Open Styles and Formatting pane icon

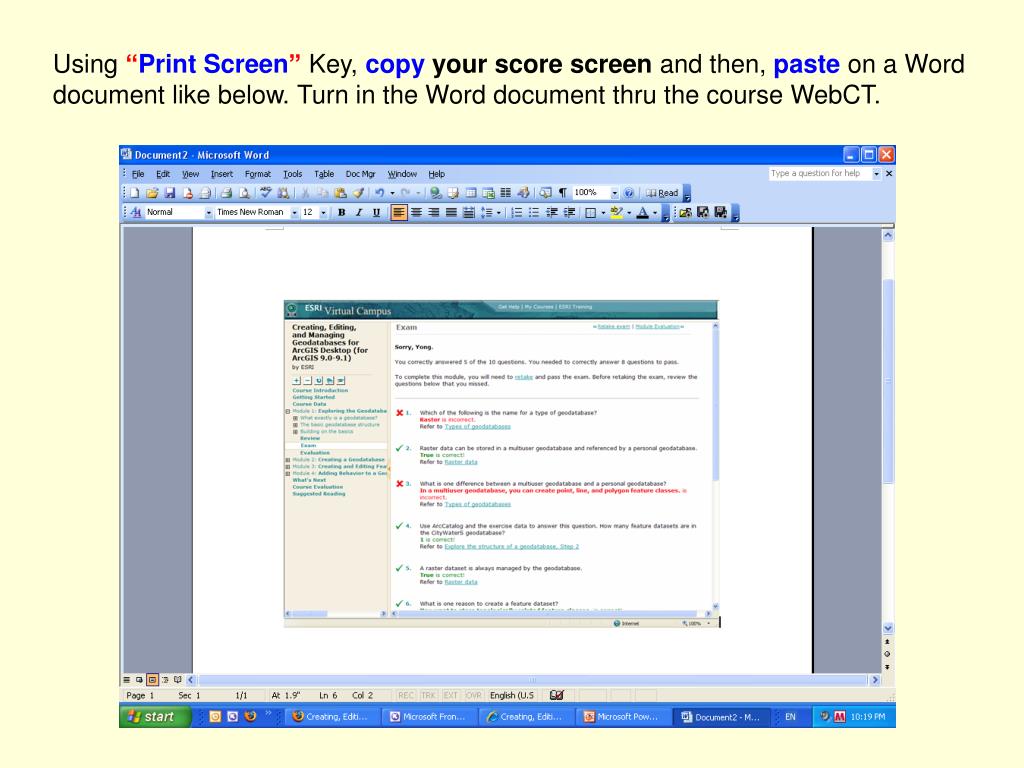click(x=136, y=212)
